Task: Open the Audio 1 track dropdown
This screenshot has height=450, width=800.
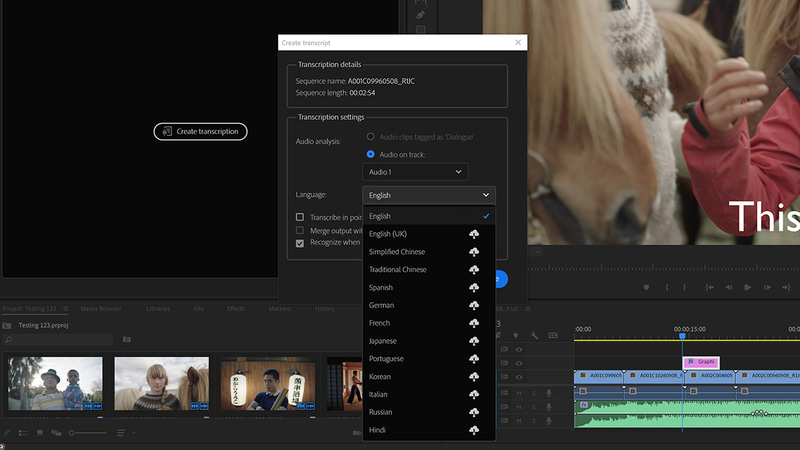Action: 415,172
